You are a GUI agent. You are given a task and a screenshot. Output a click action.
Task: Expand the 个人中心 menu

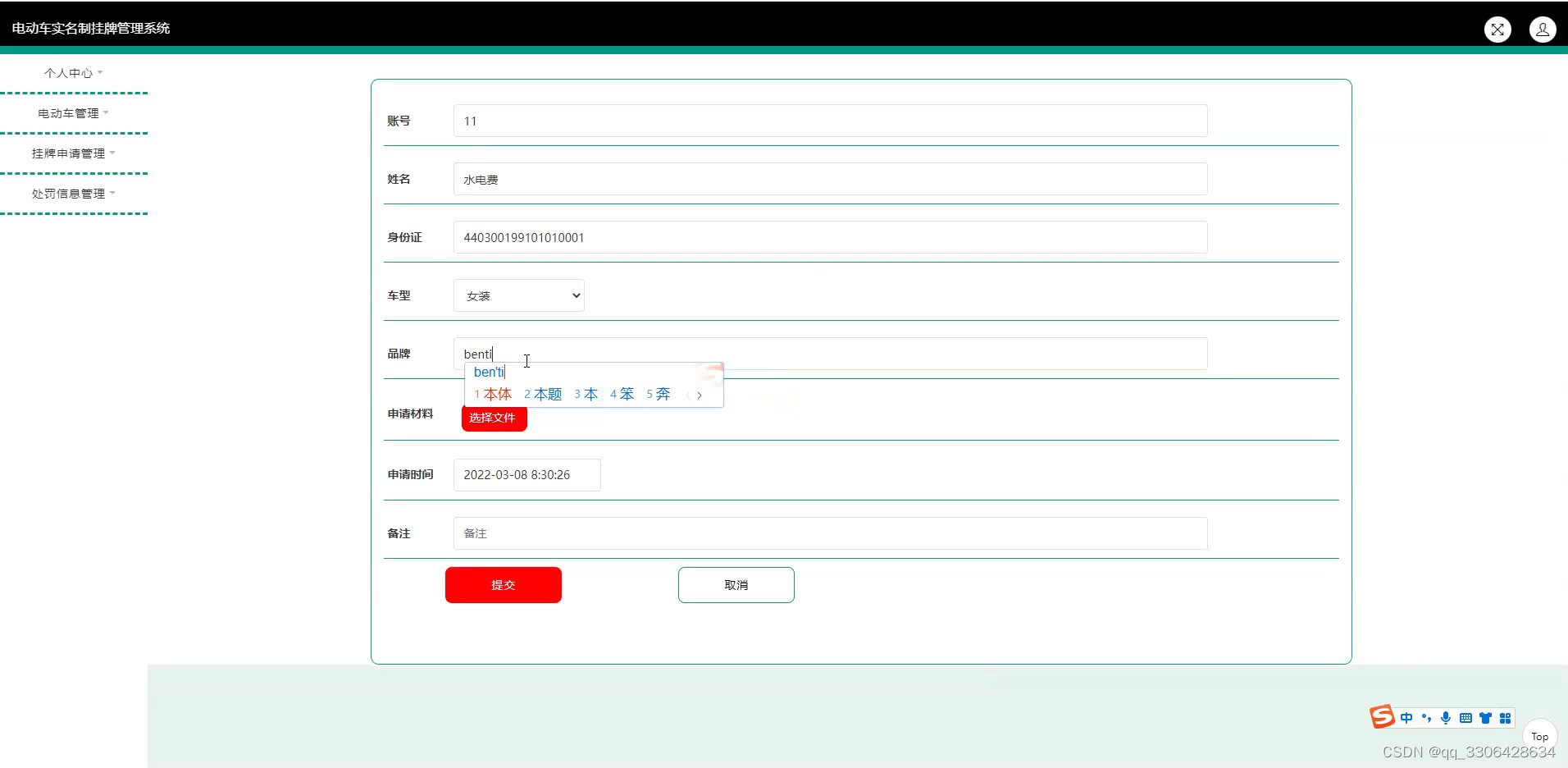click(74, 73)
